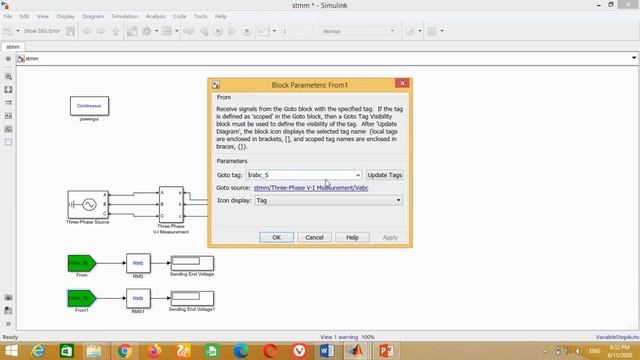Open Firefox from the taskbar
640x360 pixels.
(x=154, y=351)
